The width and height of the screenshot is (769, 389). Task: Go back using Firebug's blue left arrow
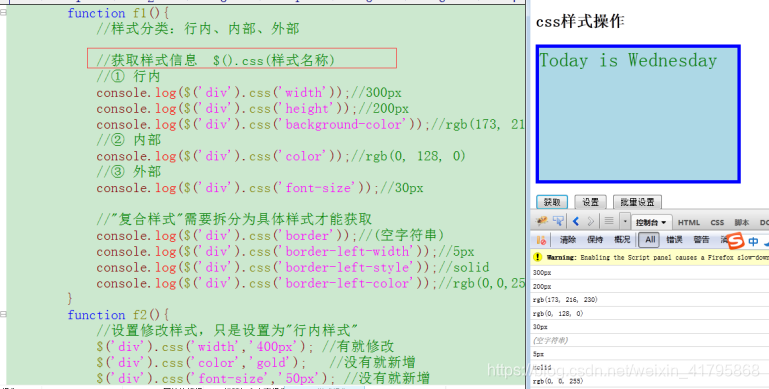(576, 222)
